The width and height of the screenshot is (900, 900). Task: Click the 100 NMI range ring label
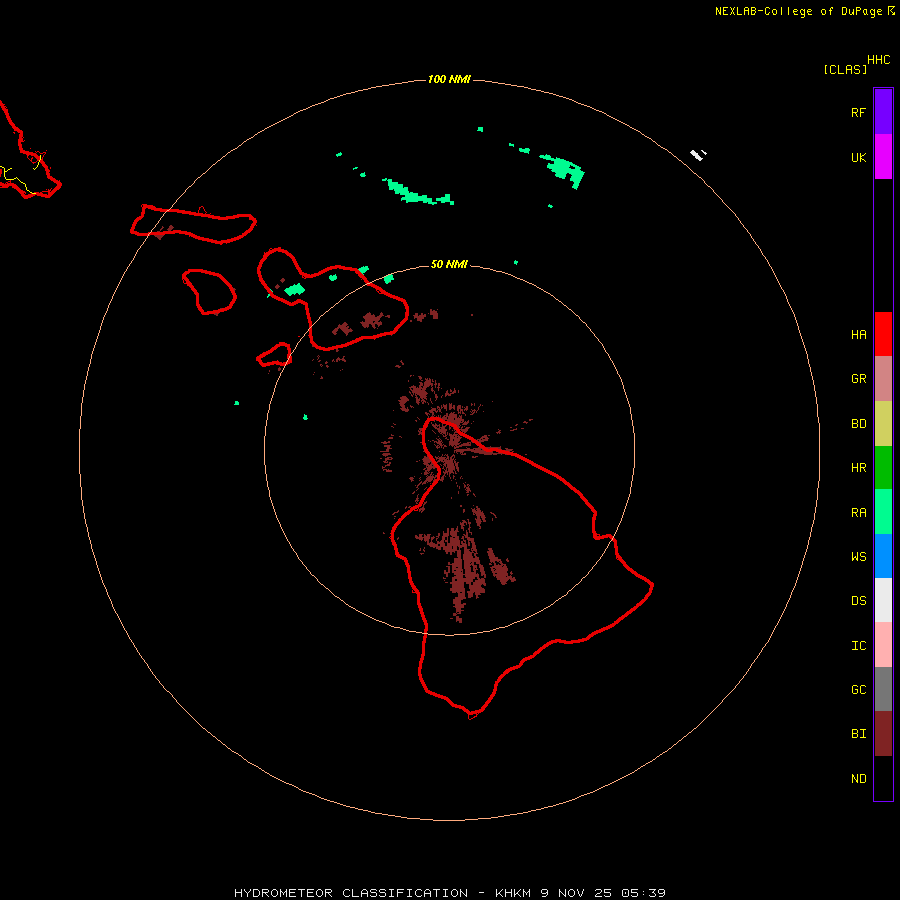pyautogui.click(x=449, y=79)
